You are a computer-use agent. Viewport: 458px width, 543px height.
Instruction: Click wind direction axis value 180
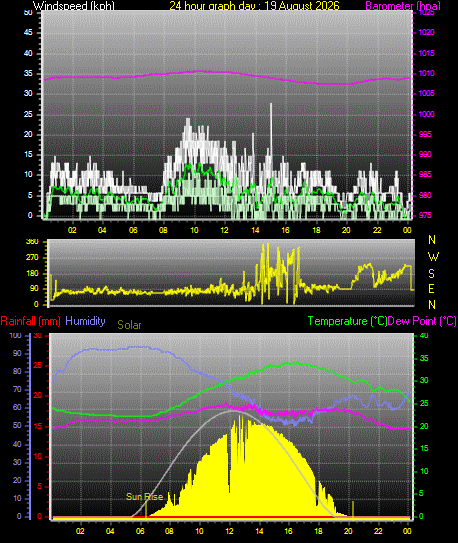coord(32,274)
